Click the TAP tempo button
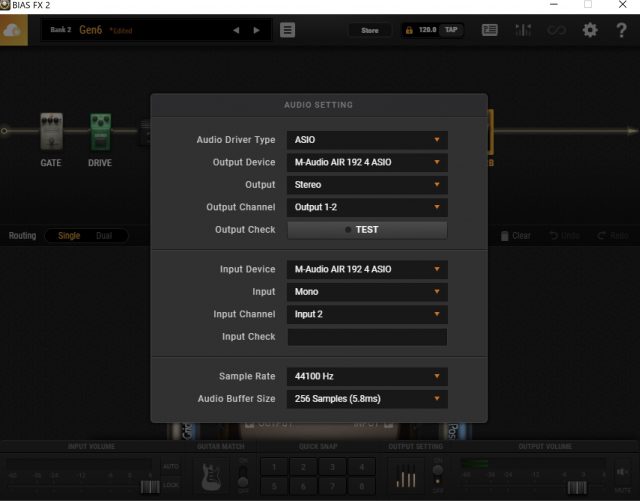The image size is (640, 501). point(451,30)
